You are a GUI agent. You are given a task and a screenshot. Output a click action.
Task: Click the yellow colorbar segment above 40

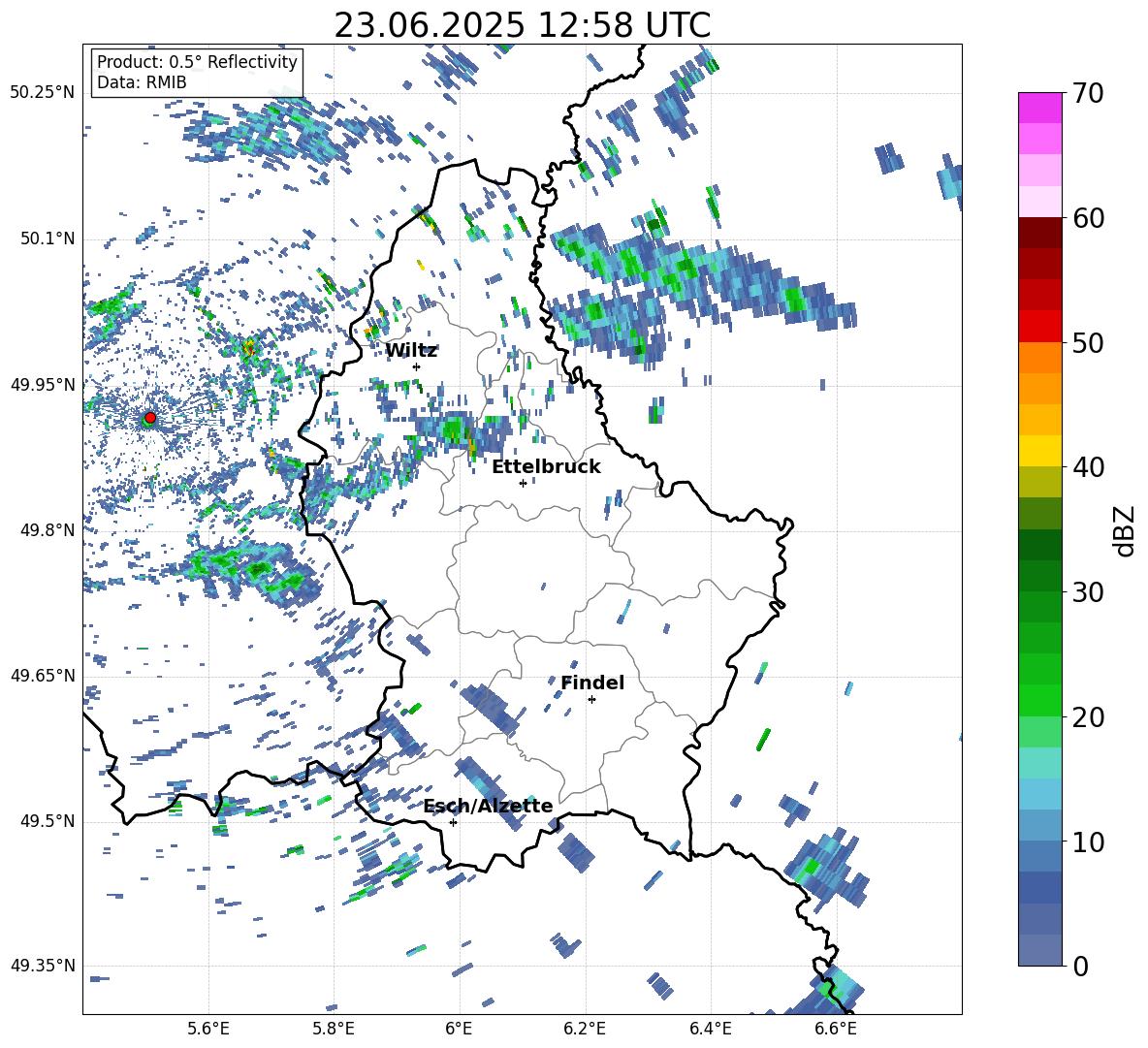(x=1039, y=452)
